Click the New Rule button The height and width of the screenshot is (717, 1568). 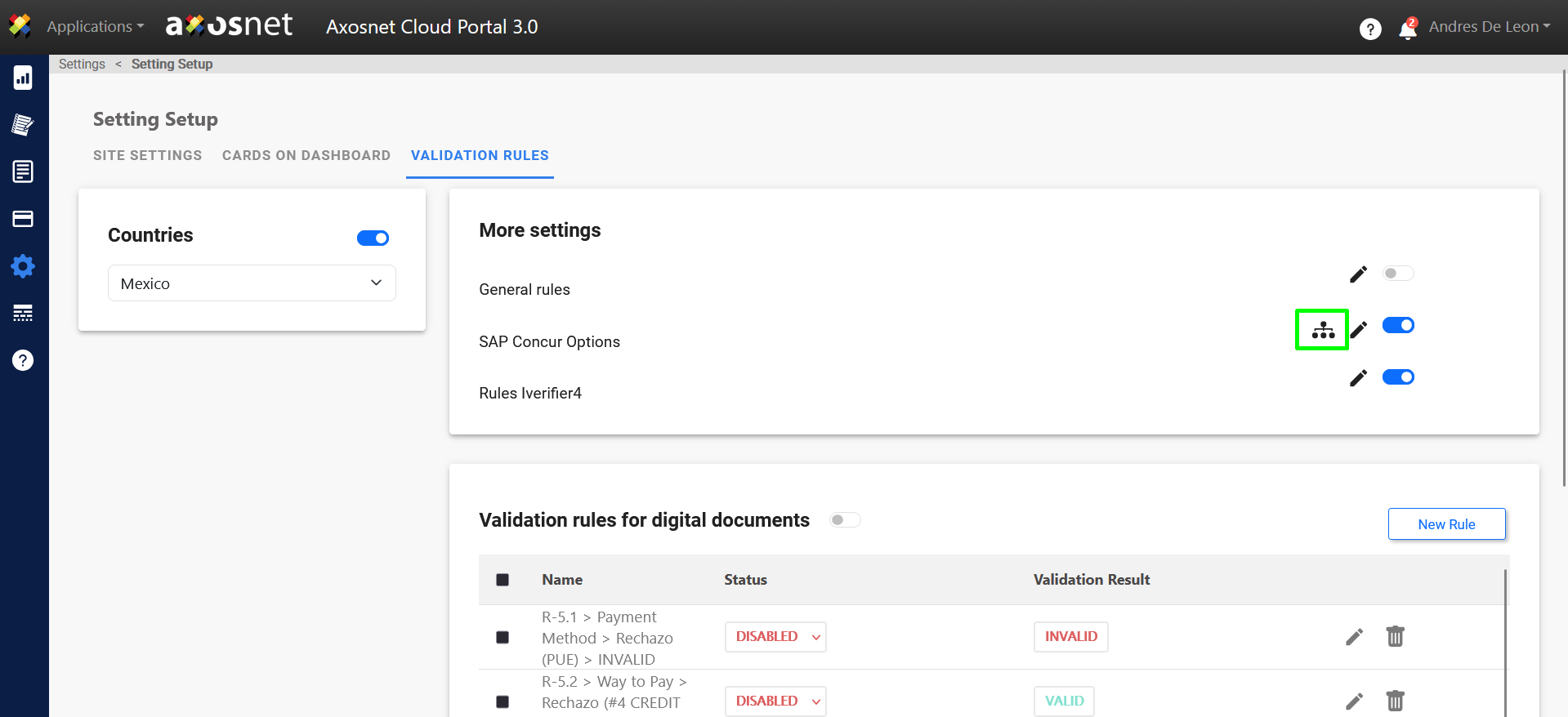point(1446,524)
